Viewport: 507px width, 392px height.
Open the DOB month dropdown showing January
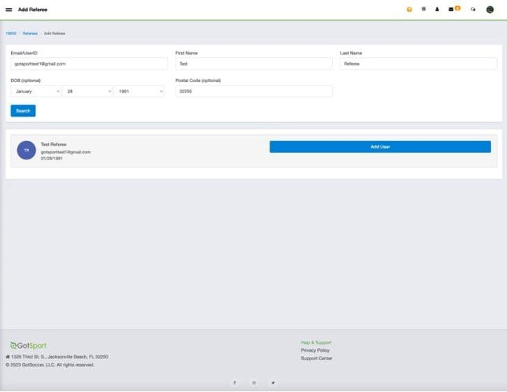pos(36,91)
